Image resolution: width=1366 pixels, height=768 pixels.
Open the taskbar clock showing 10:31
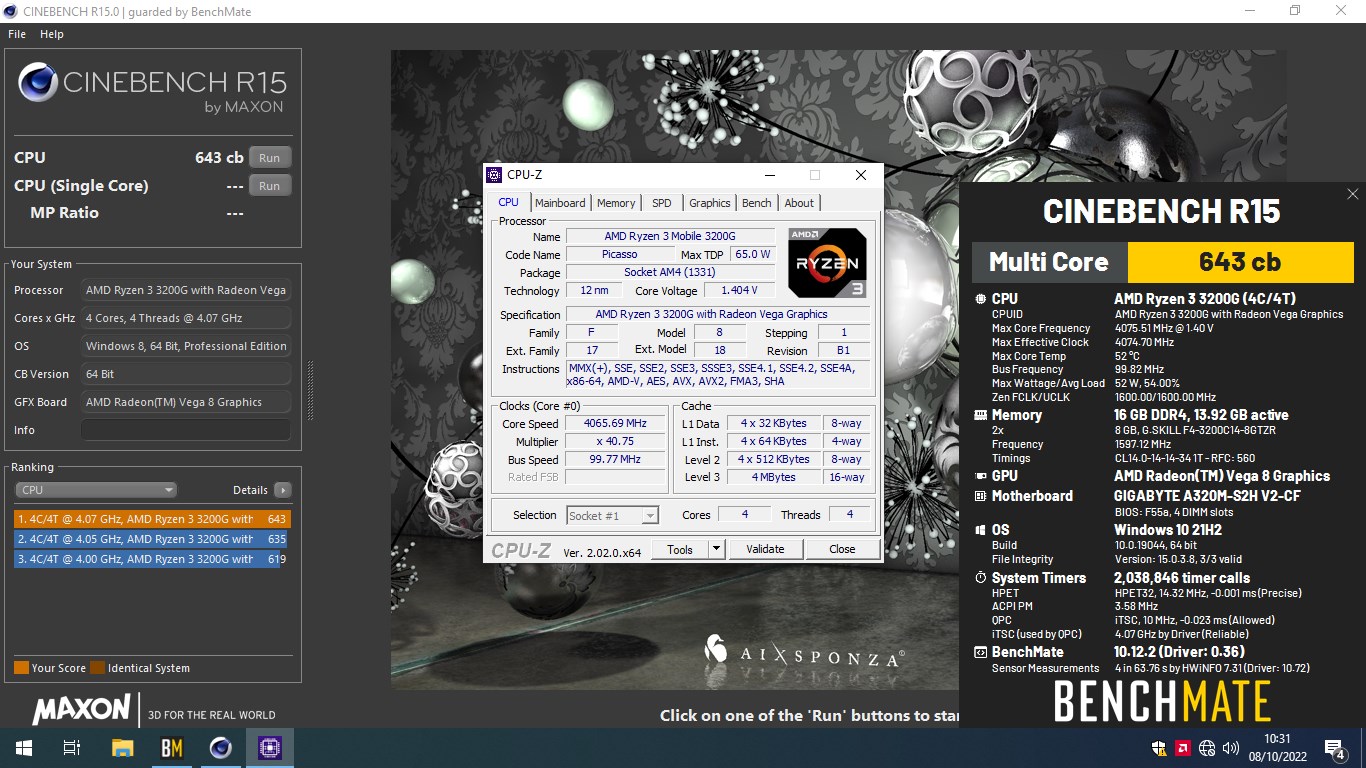tap(1276, 748)
